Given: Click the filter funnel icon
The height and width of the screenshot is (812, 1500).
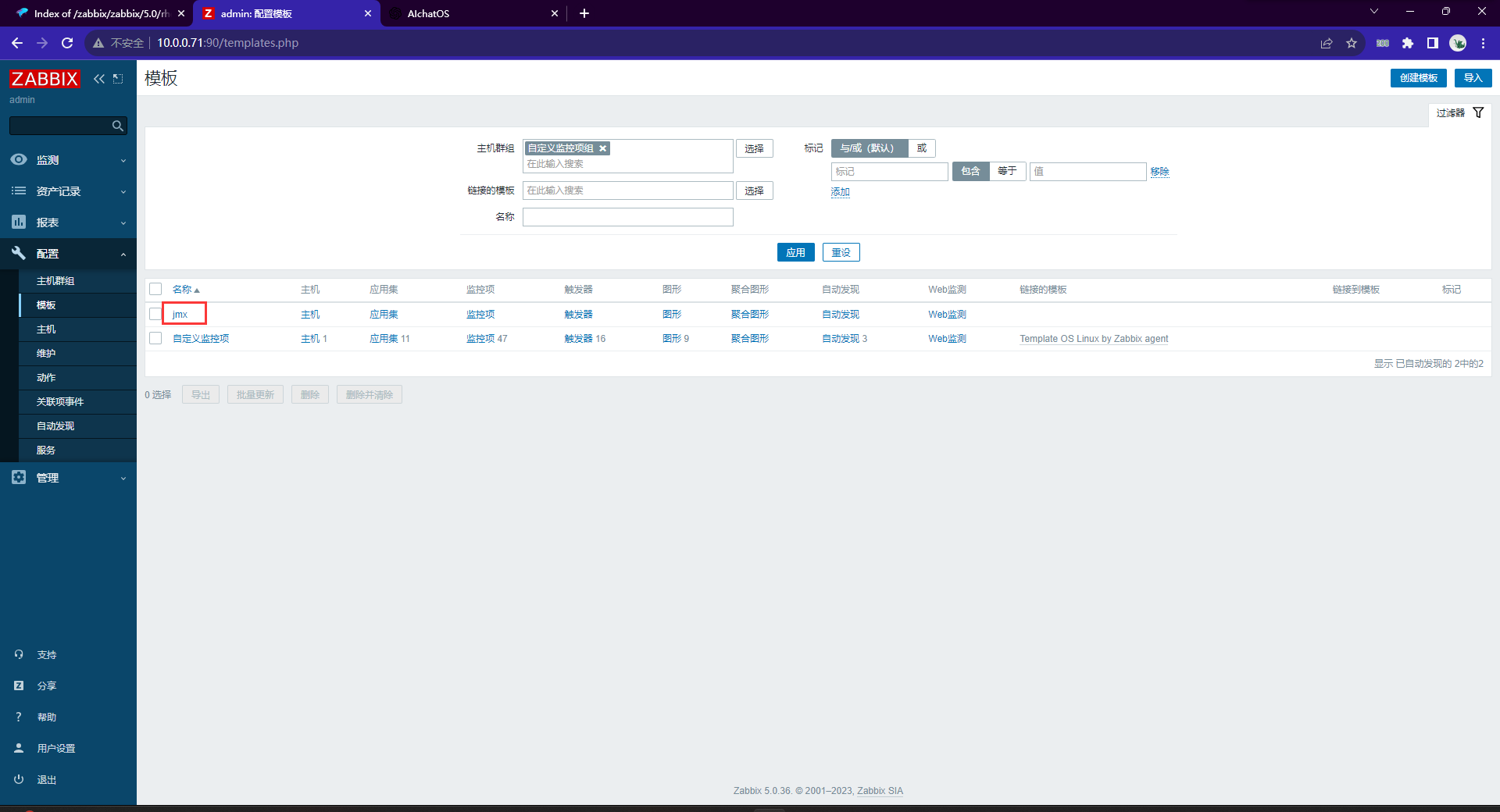Looking at the screenshot, I should (1478, 113).
